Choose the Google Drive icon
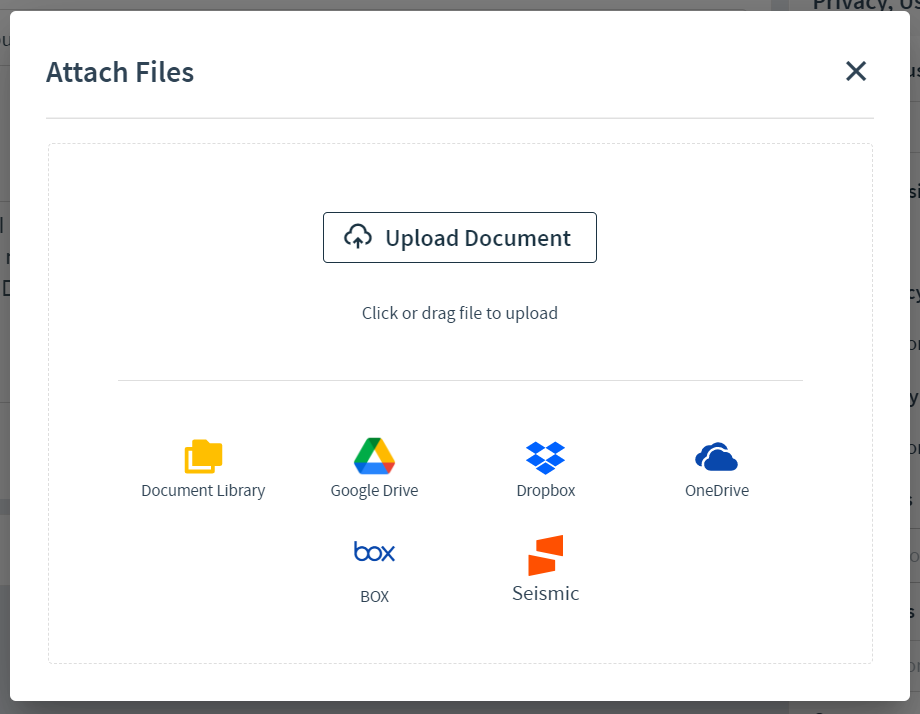This screenshot has width=920, height=714. (374, 456)
